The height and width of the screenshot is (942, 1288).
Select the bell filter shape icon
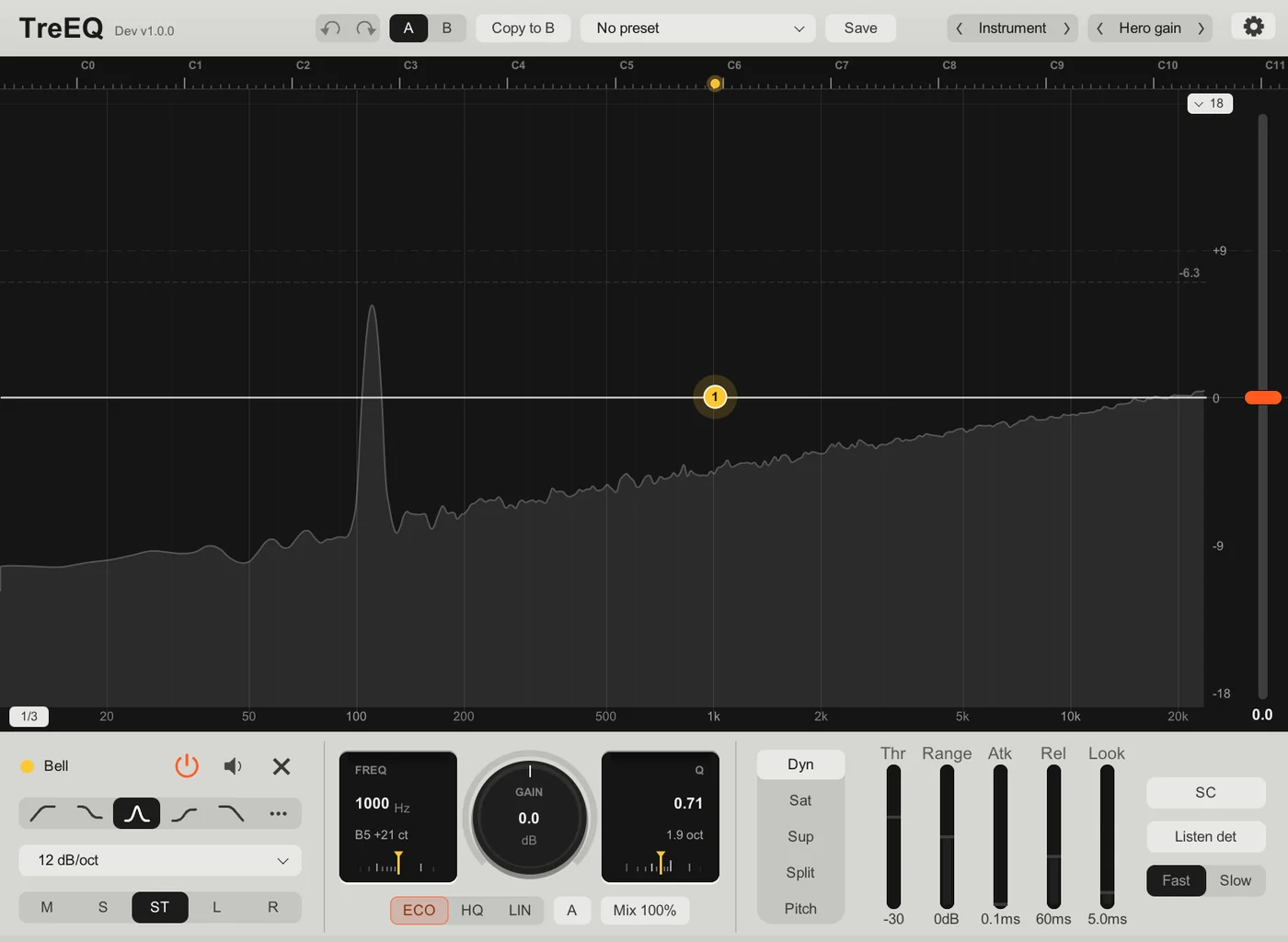(x=137, y=813)
